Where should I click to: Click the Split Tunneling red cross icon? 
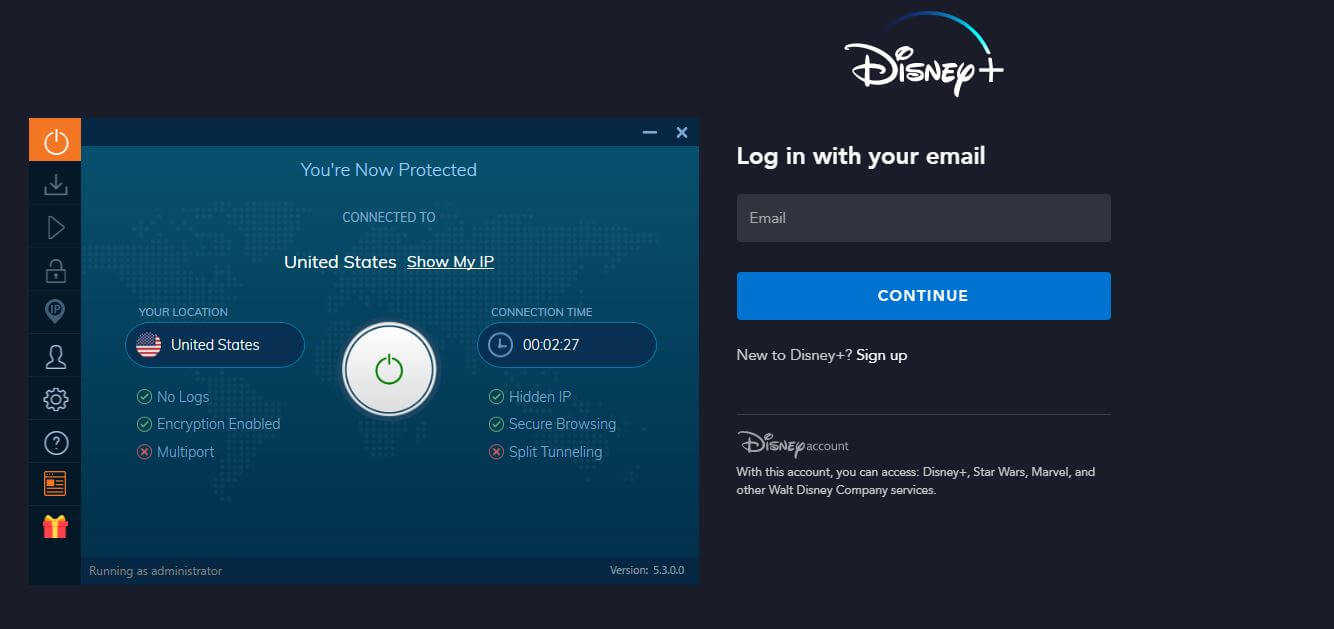pos(496,452)
